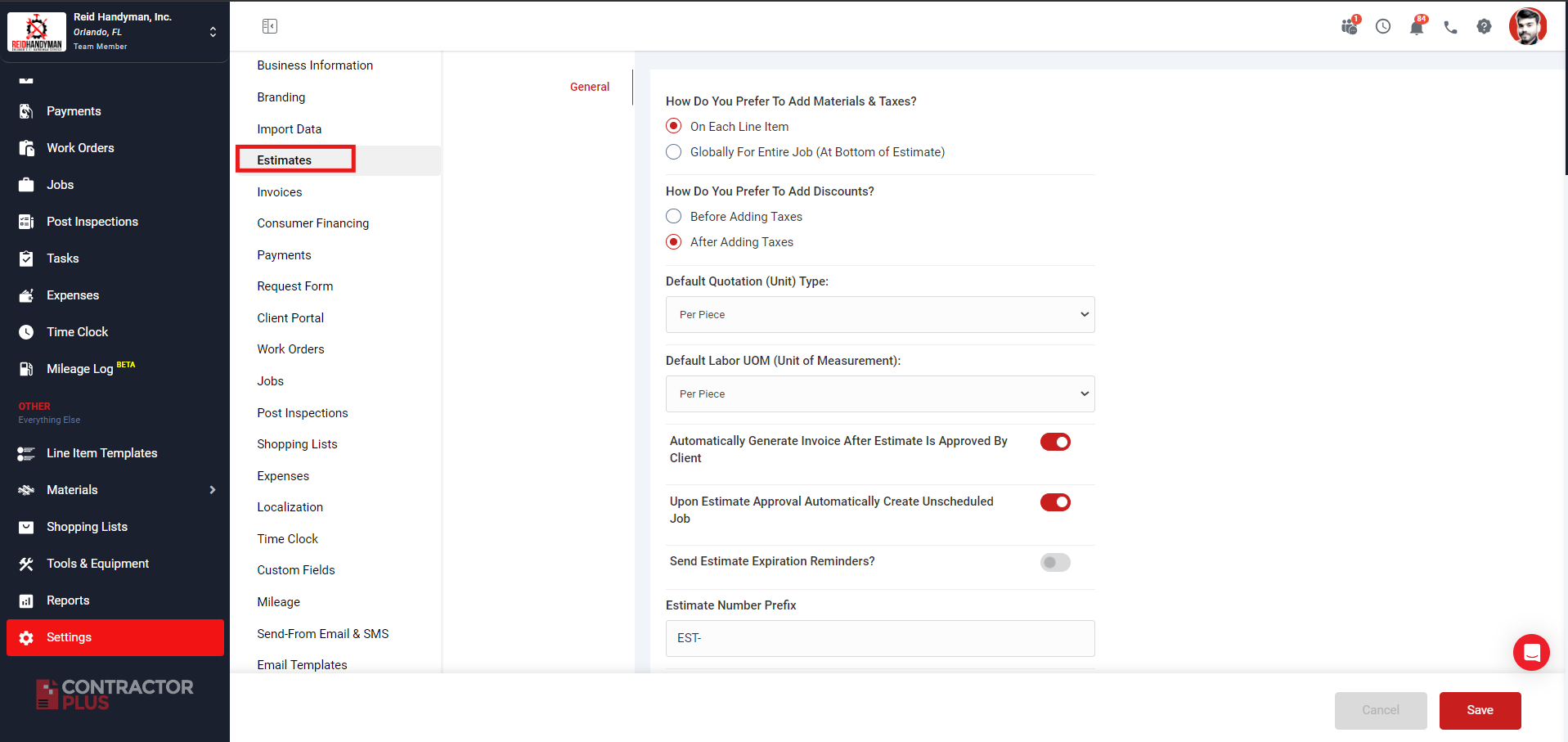Collapse the sidebar using panel toggle icon
The height and width of the screenshot is (742, 1568).
(270, 26)
